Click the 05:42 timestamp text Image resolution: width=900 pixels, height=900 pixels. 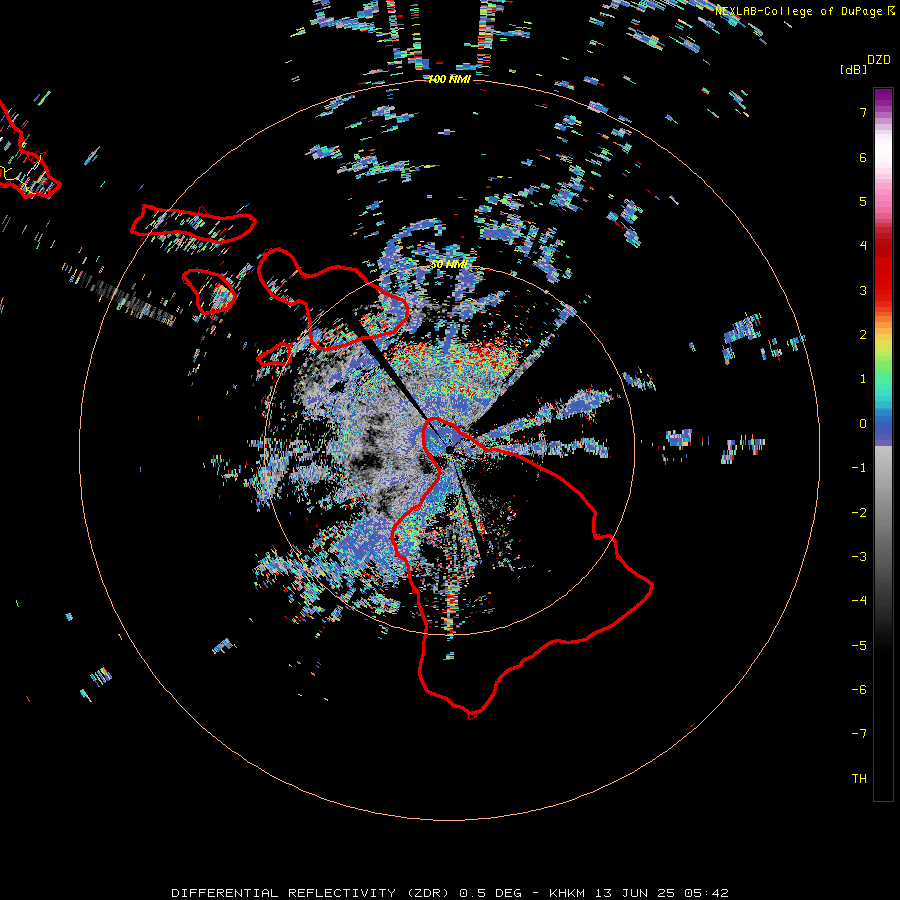click(x=706, y=893)
